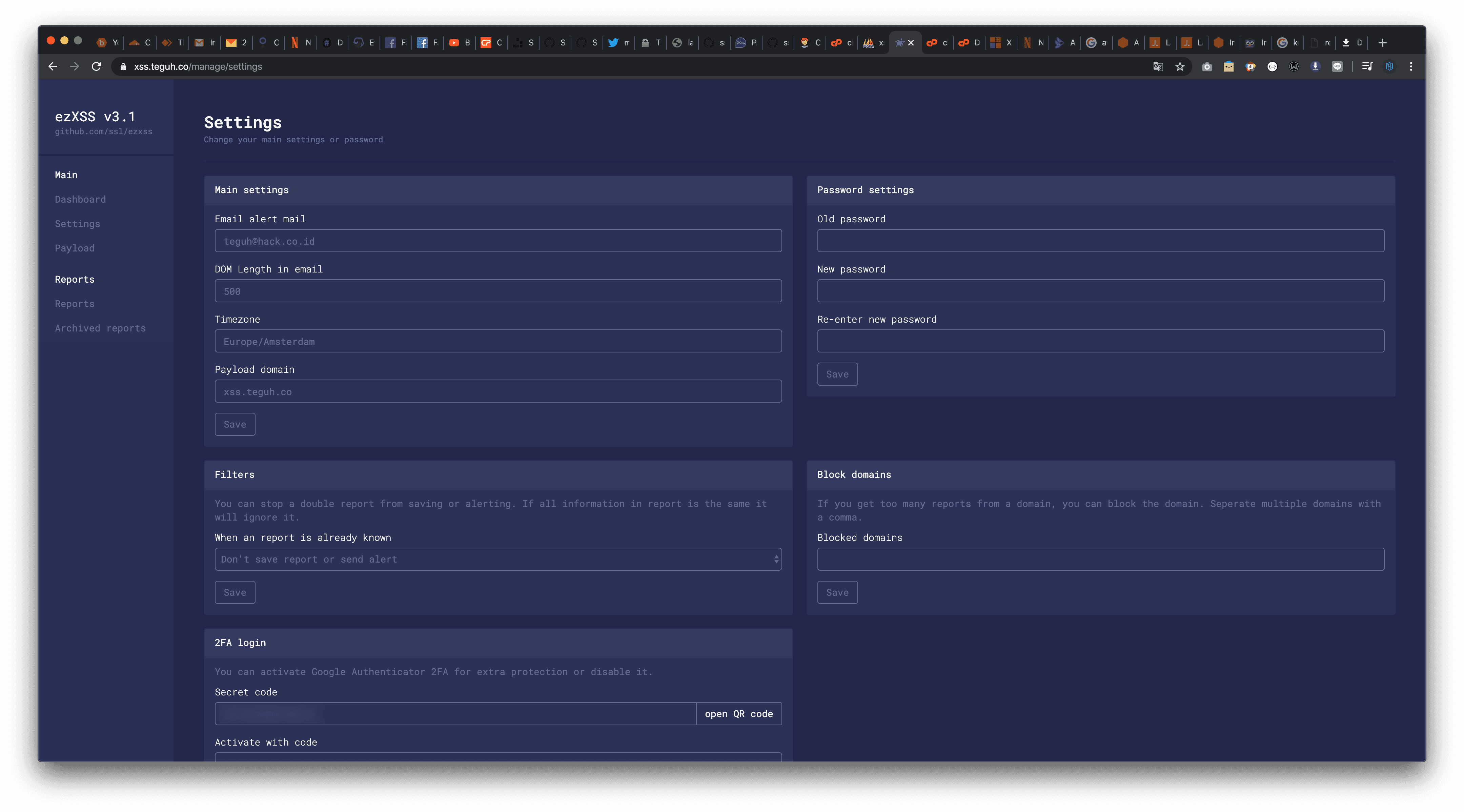Screen dimensions: 1464x812
Task: Save the Password settings
Action: click(x=837, y=374)
